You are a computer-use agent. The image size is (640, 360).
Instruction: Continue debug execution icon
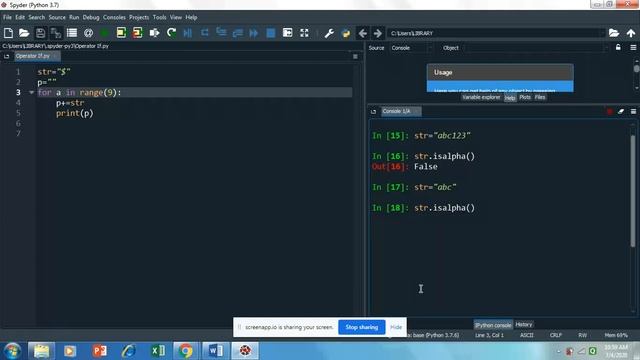(x=253, y=33)
